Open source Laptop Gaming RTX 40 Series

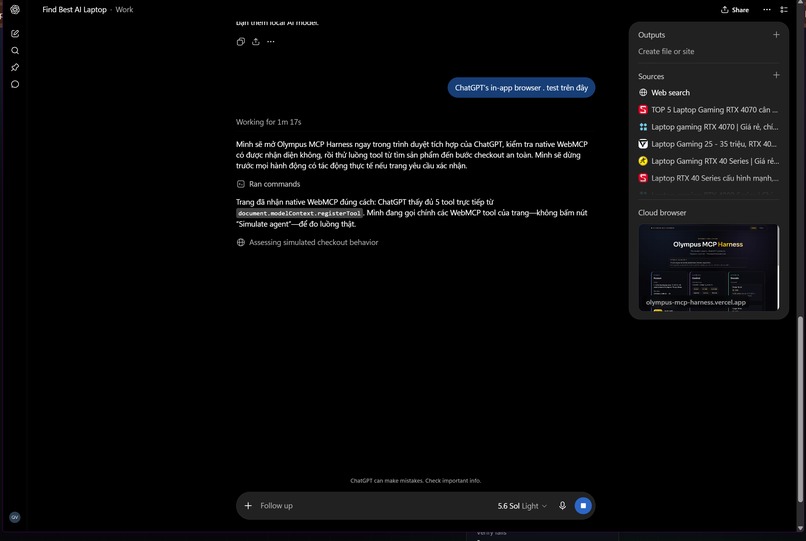click(708, 161)
